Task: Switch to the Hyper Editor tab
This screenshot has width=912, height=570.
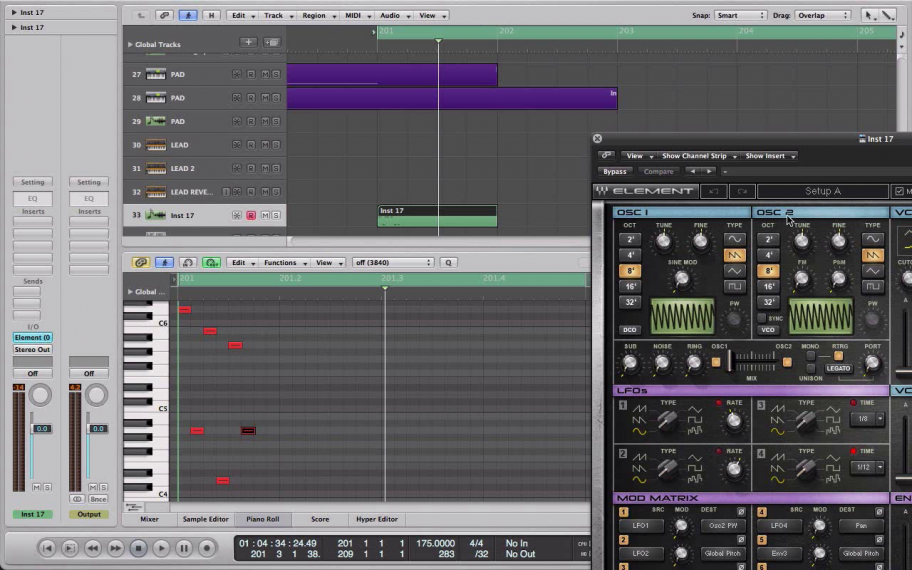Action: click(x=377, y=519)
